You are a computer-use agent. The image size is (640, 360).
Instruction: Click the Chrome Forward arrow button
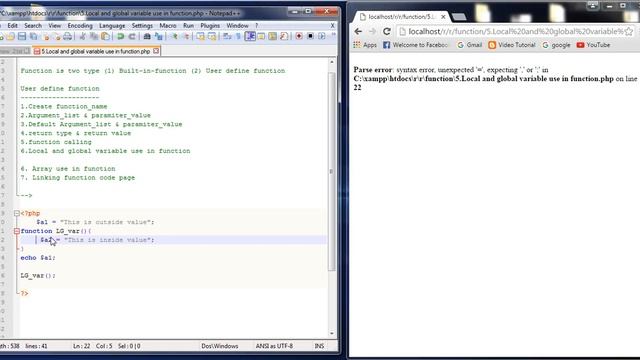(372, 31)
